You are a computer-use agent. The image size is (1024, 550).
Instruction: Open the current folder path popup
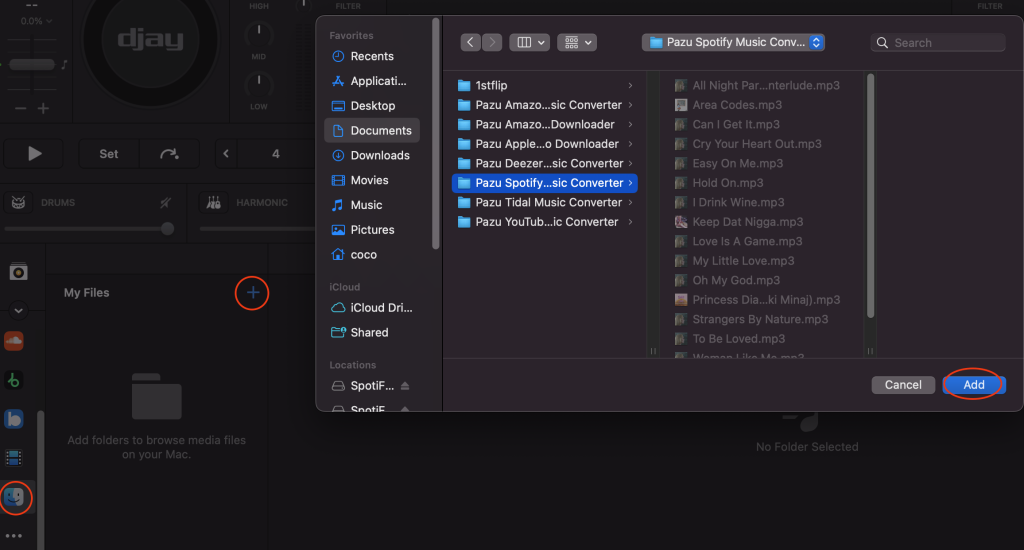tap(733, 42)
